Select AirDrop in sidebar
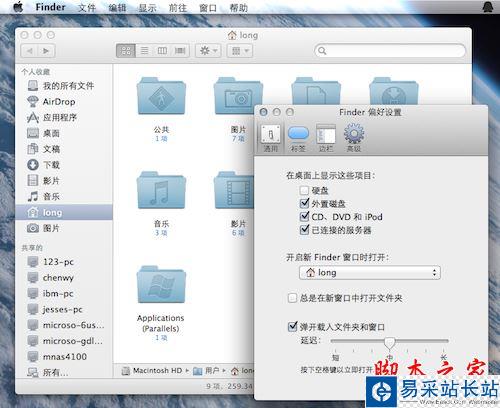Image resolution: width=500 pixels, height=408 pixels. click(x=64, y=101)
